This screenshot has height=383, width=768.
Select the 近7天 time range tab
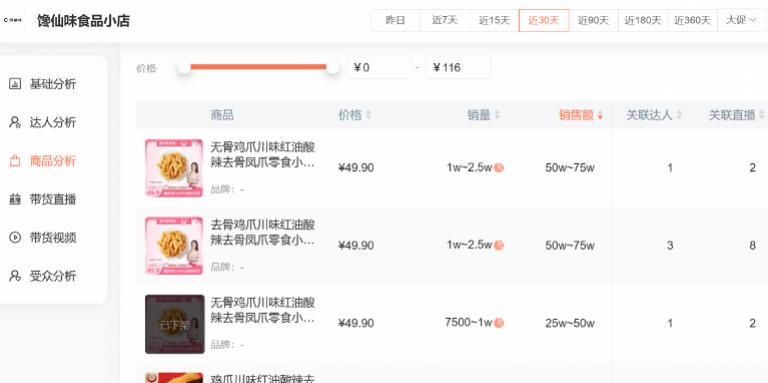(x=445, y=20)
